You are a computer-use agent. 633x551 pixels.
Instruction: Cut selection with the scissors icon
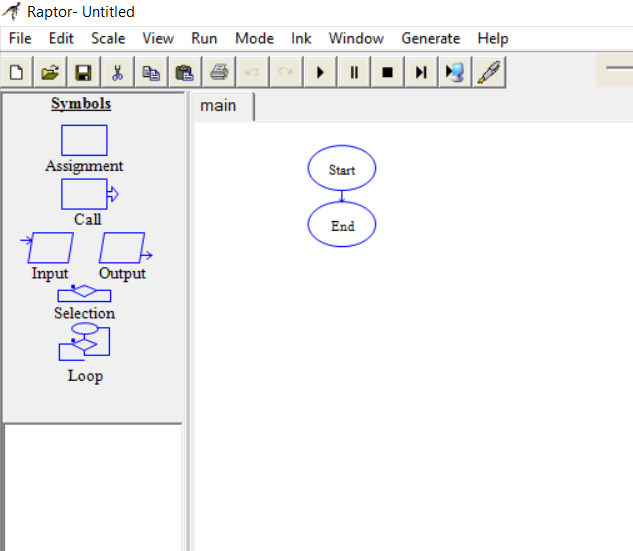point(117,73)
